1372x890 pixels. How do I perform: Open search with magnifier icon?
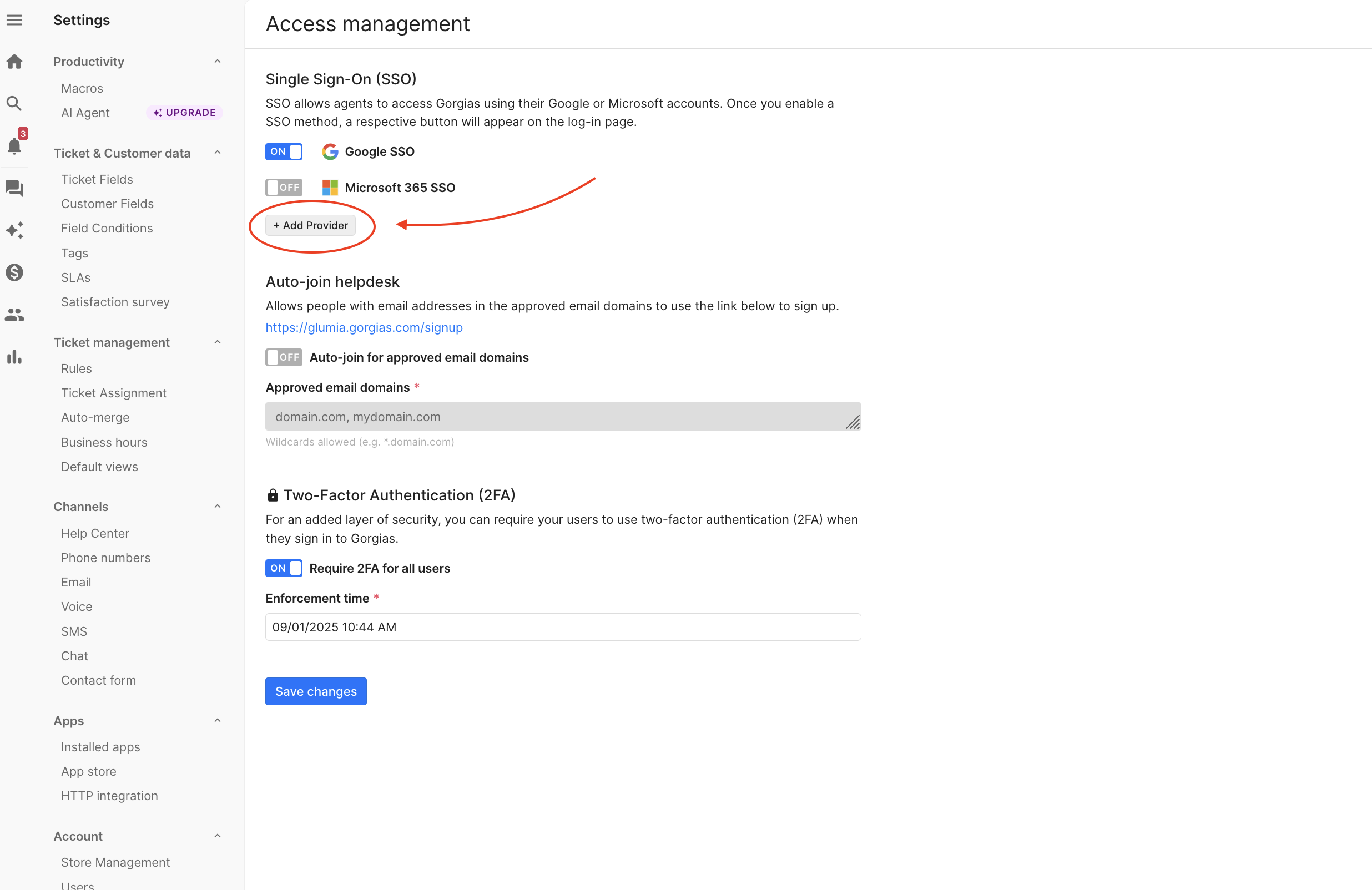[x=14, y=104]
